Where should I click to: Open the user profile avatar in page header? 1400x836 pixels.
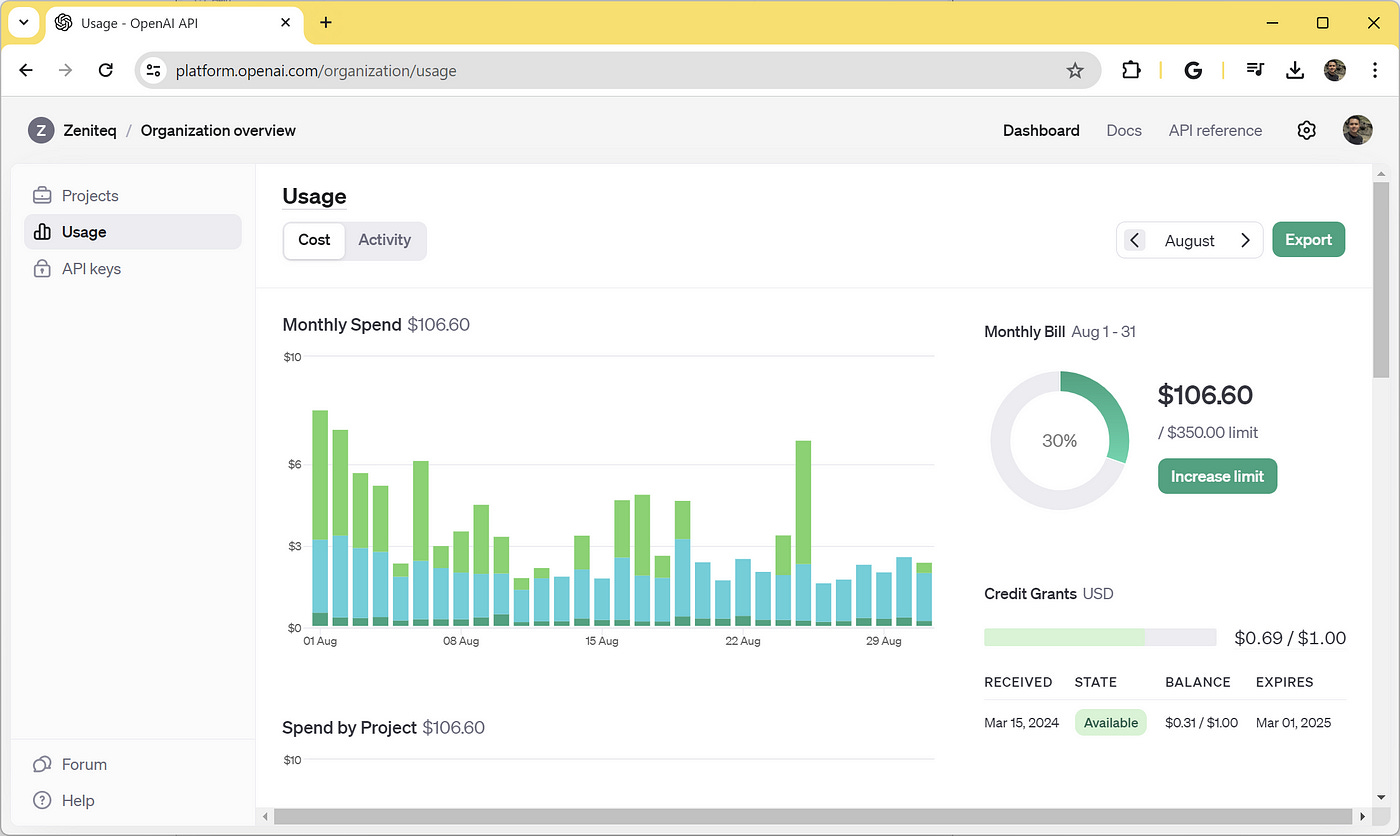click(1357, 130)
